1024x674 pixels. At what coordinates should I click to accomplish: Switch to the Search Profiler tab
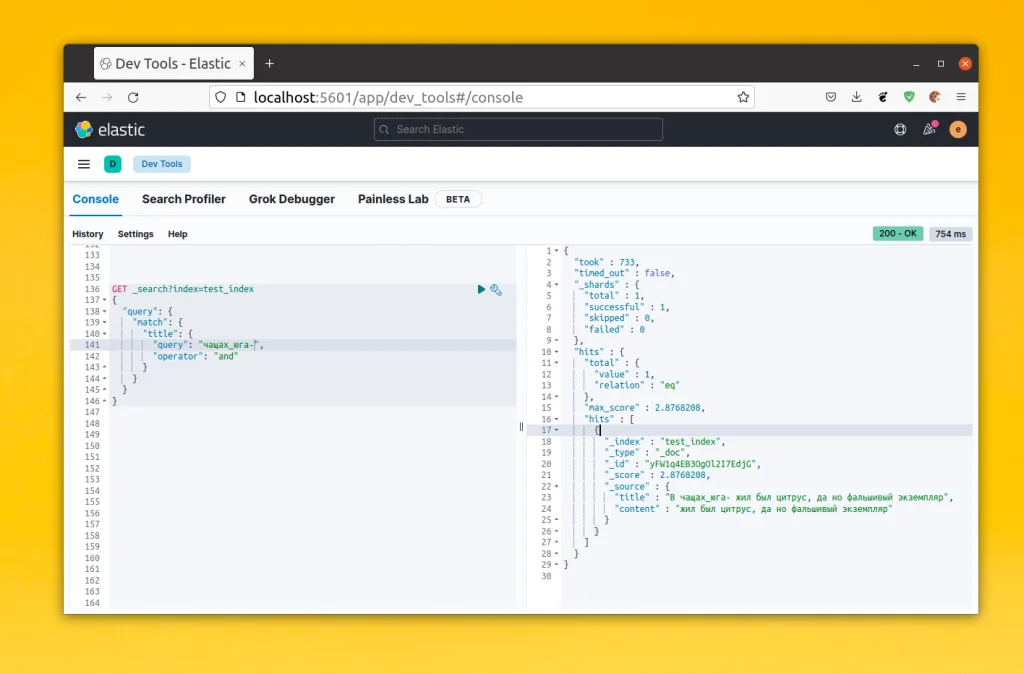(184, 199)
